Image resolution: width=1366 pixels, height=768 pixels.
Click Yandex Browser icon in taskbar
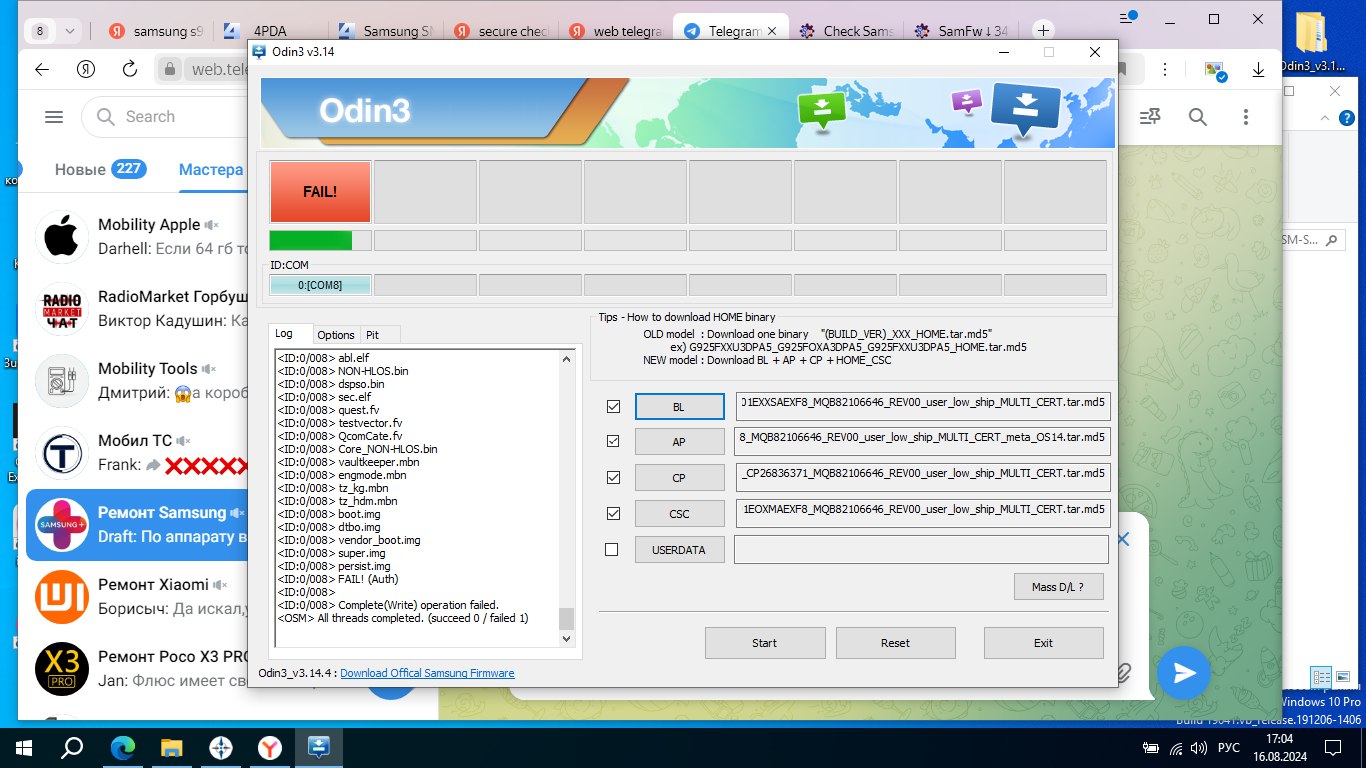(270, 747)
